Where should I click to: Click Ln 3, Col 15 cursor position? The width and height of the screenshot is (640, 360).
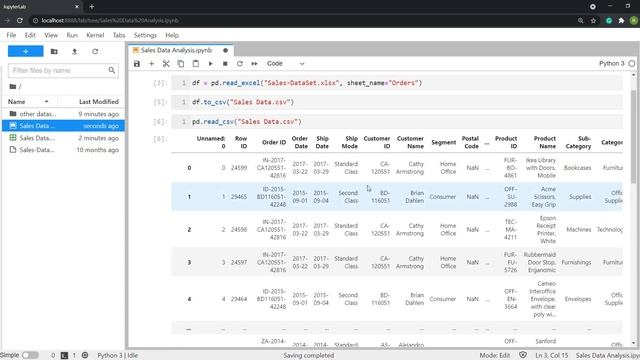(x=551, y=356)
